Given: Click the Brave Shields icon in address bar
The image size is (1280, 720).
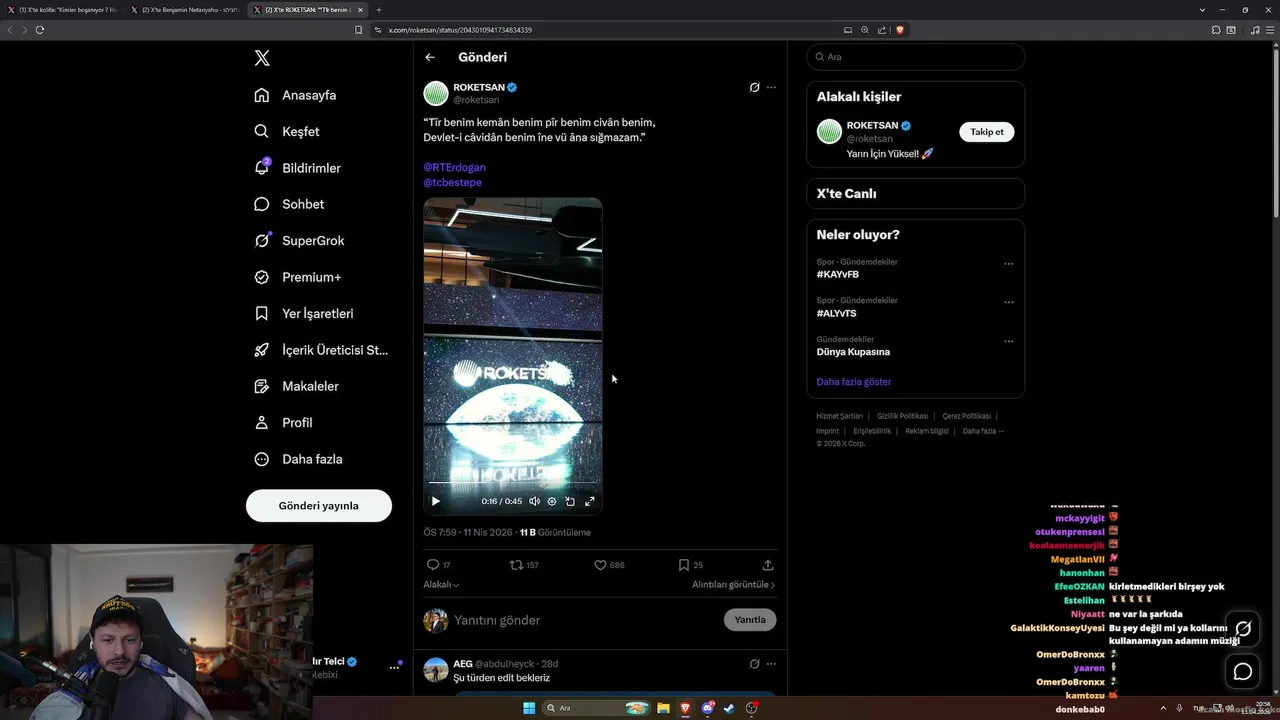Looking at the screenshot, I should 900,30.
